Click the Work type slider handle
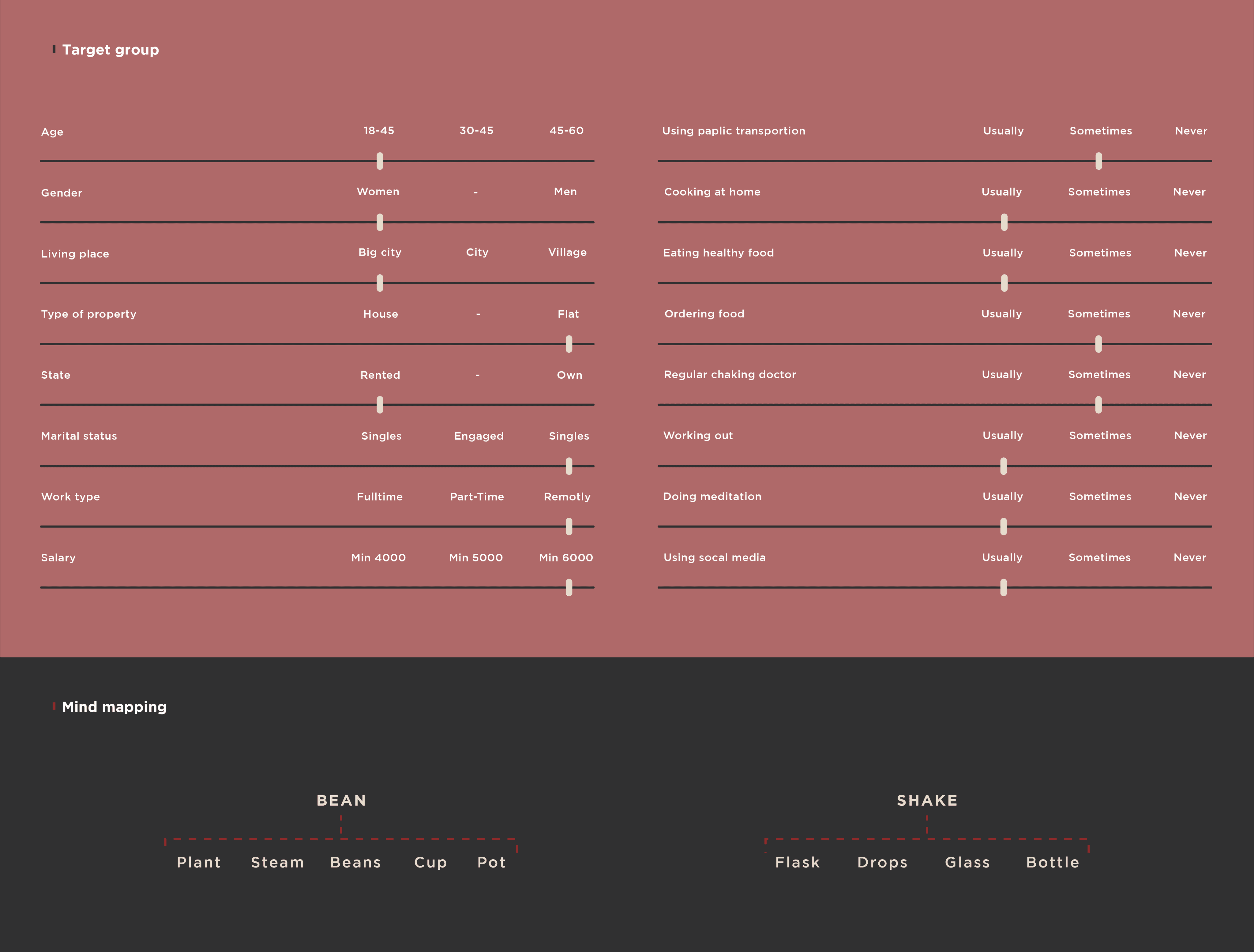The width and height of the screenshot is (1254, 952). 569,527
